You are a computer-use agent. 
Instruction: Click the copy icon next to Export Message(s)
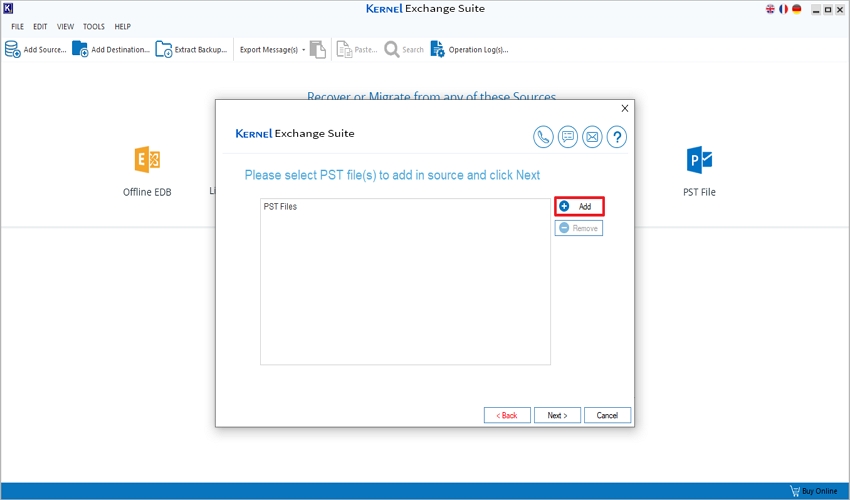click(x=318, y=49)
